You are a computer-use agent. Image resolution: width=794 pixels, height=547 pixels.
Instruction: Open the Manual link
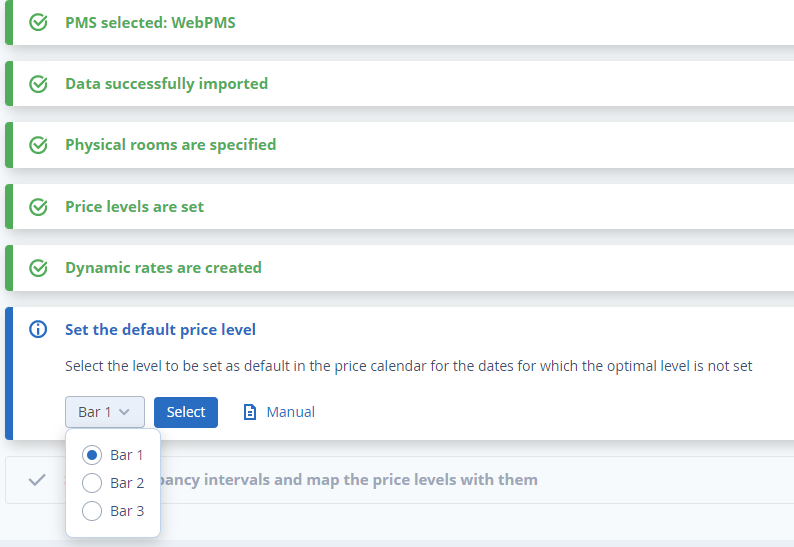290,412
